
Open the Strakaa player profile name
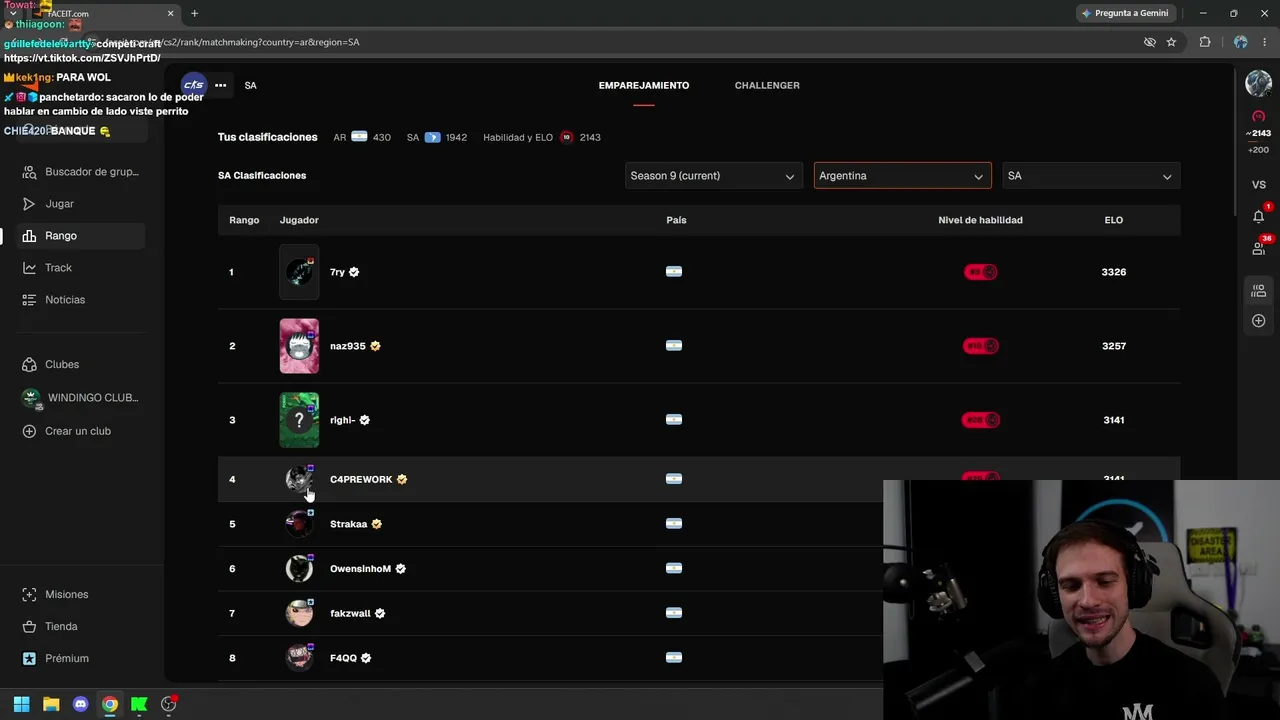click(349, 524)
